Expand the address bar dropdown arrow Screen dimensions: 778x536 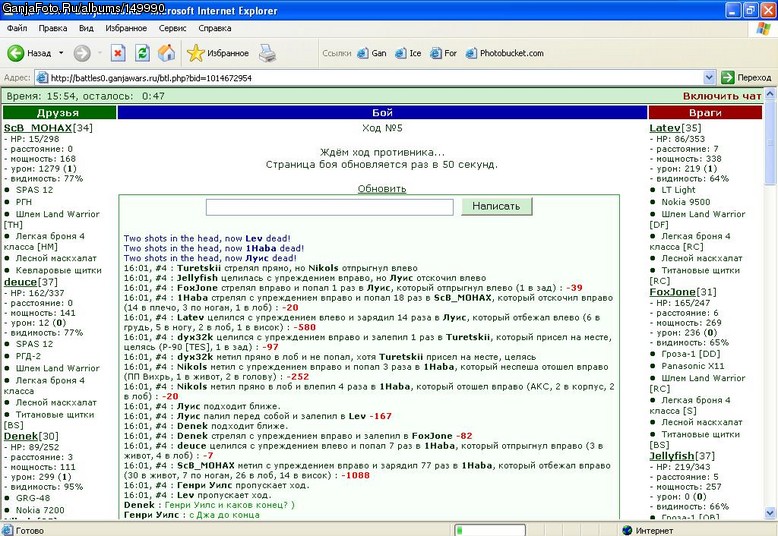(x=709, y=77)
